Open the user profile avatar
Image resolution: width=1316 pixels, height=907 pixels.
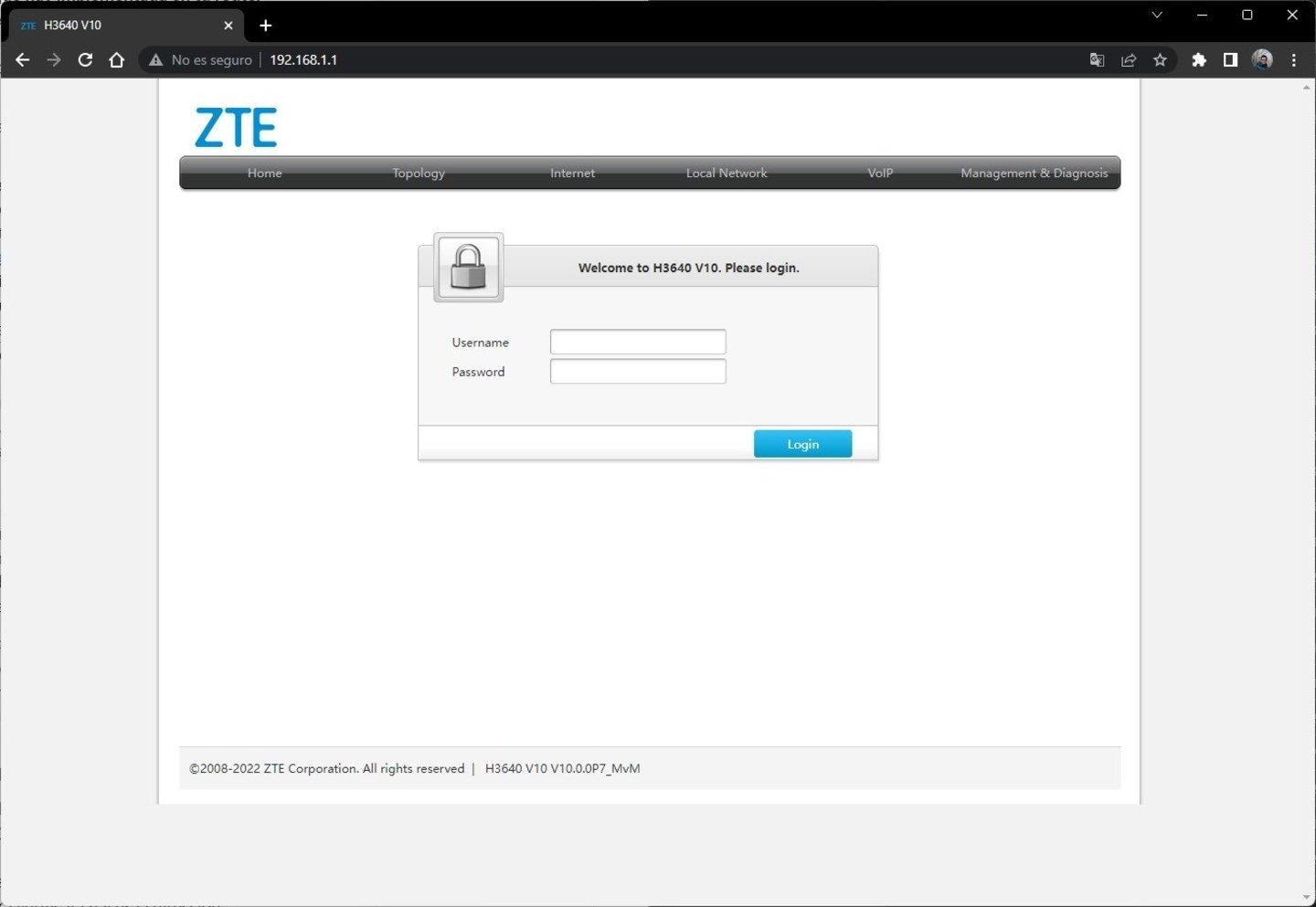pos(1262,60)
